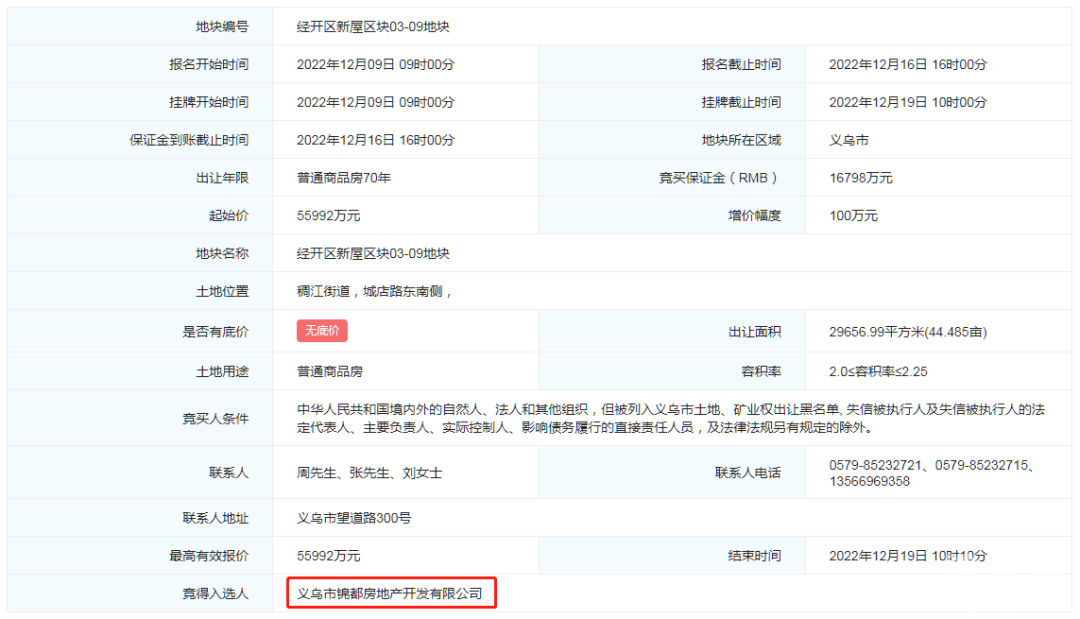This screenshot has width=1080, height=619.
Task: Select the 报名截止时间 date value
Action: click(x=907, y=64)
